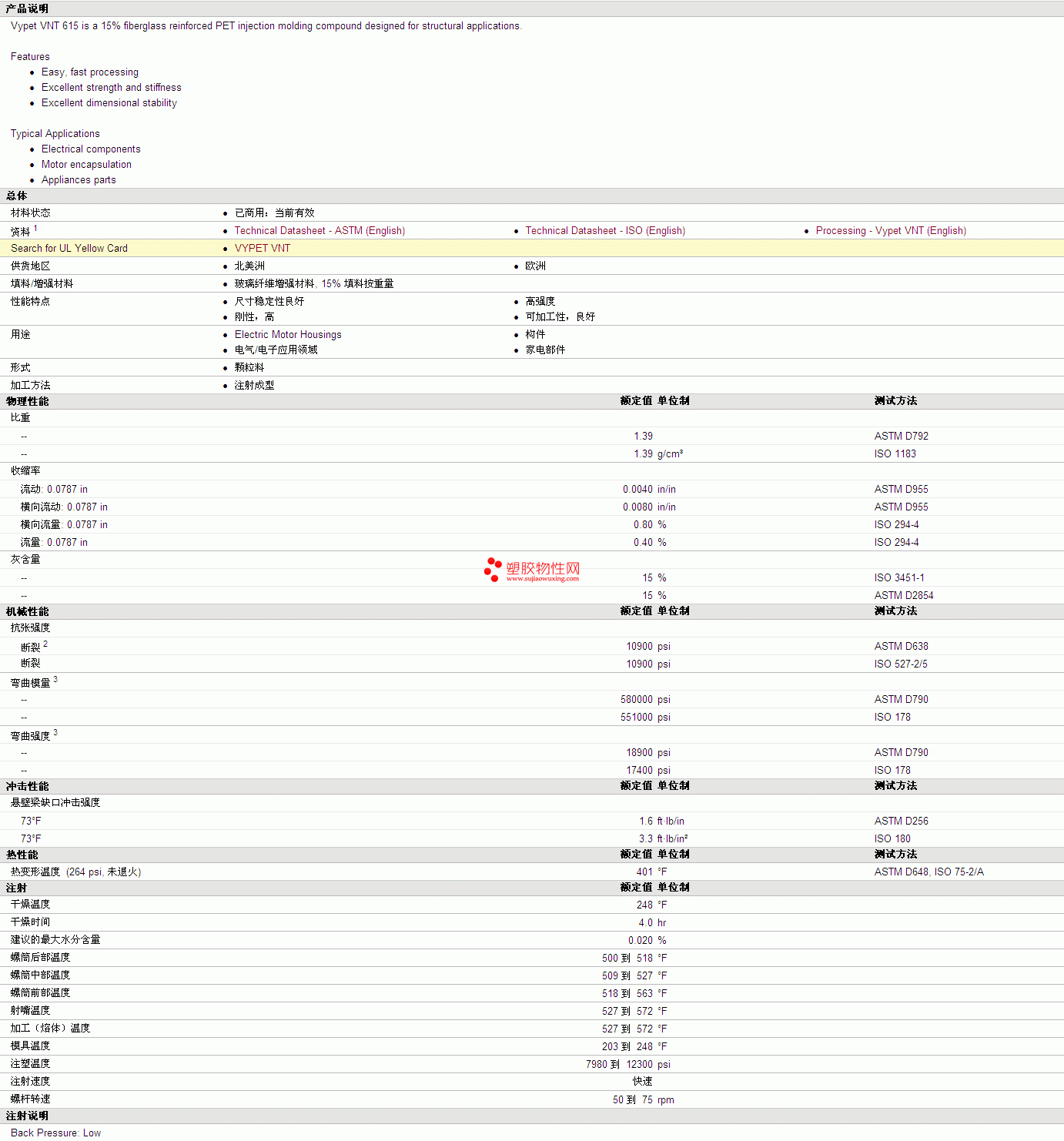Viewport: 1064px width, 1141px height.
Task: Click the ASTM D256 test method
Action: [902, 821]
